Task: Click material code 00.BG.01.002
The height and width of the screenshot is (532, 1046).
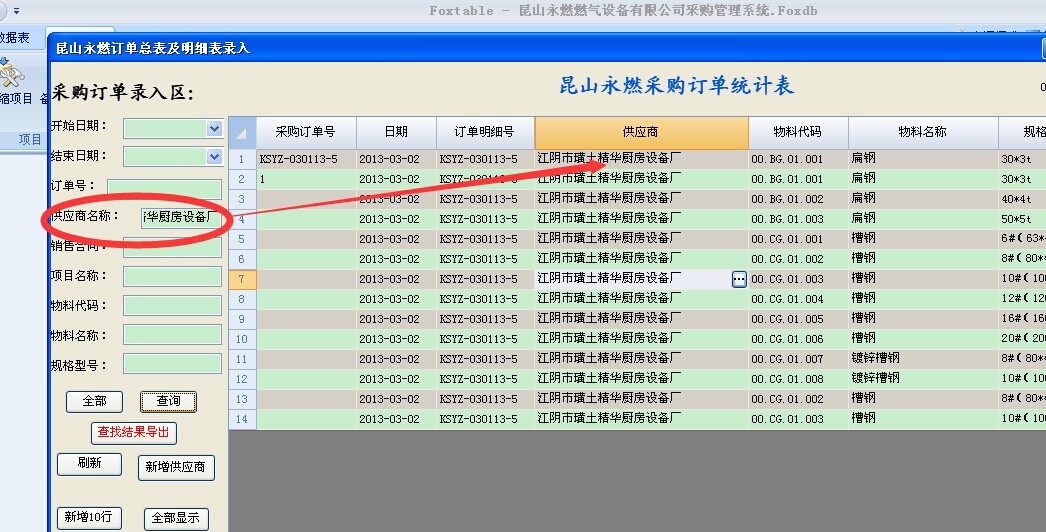Action: [798, 199]
